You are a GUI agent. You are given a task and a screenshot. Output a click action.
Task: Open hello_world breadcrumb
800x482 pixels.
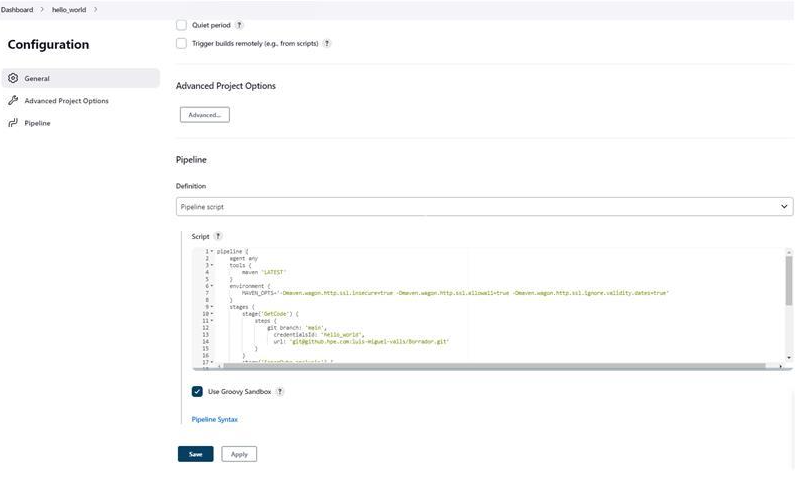69,10
